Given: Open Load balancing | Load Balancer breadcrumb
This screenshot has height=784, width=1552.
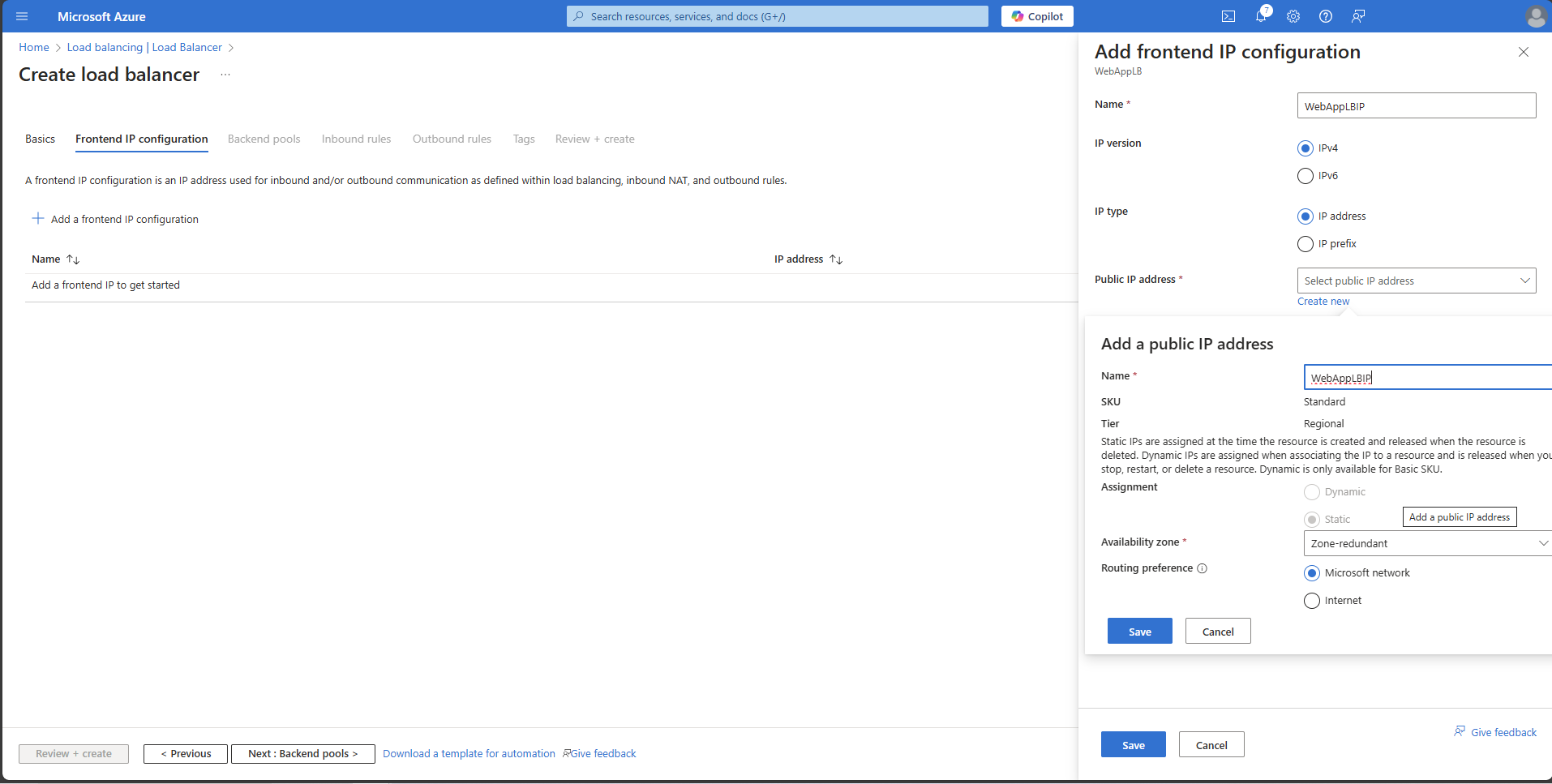Looking at the screenshot, I should click(x=144, y=48).
